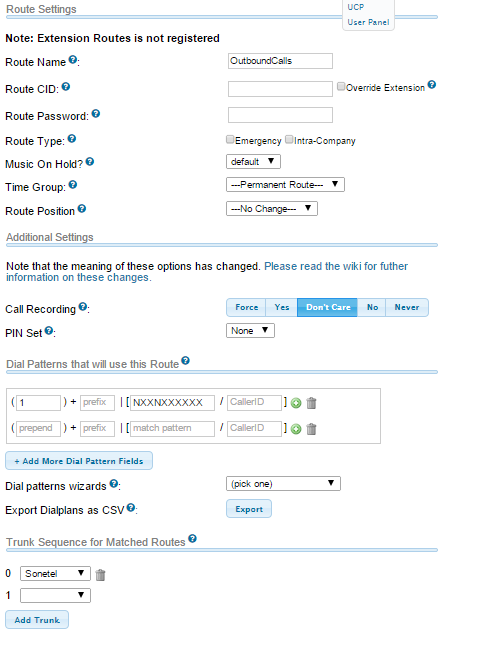Enable the Override Extension checkbox

341,86
